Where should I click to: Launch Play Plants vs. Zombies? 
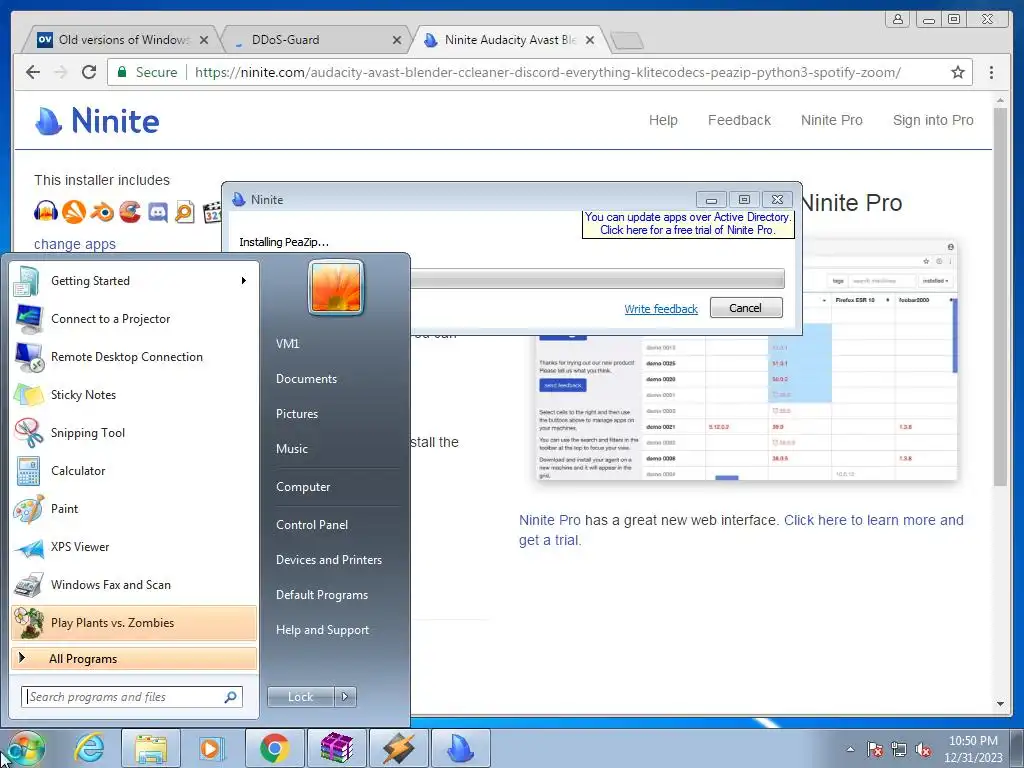click(134, 622)
